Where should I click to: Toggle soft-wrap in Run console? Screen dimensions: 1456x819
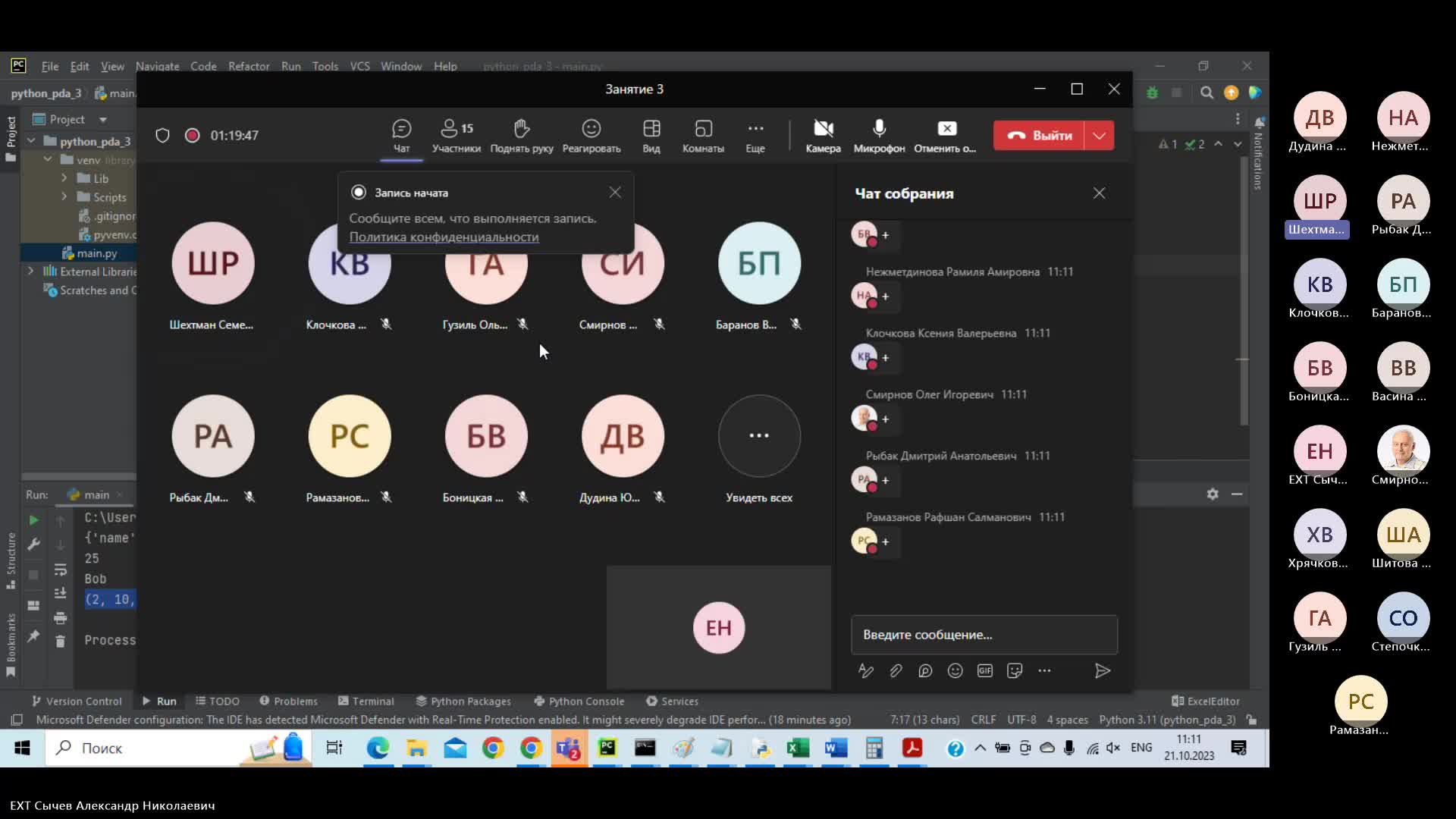[61, 570]
